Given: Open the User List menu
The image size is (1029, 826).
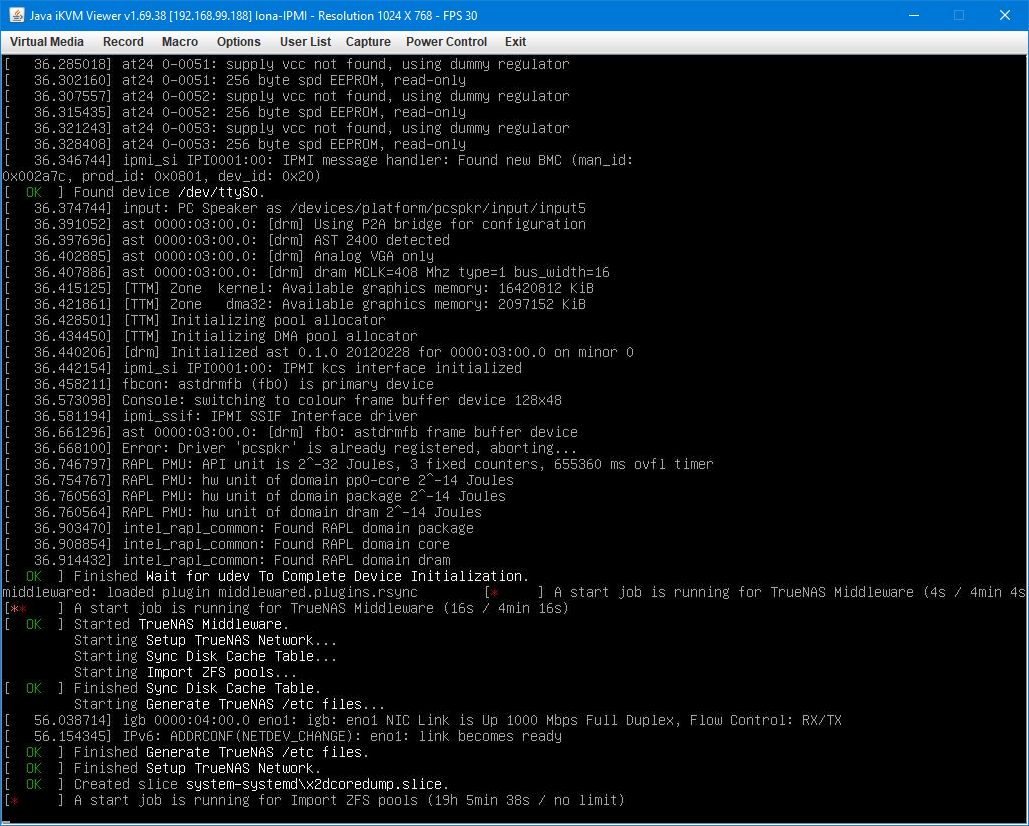Looking at the screenshot, I should [305, 42].
